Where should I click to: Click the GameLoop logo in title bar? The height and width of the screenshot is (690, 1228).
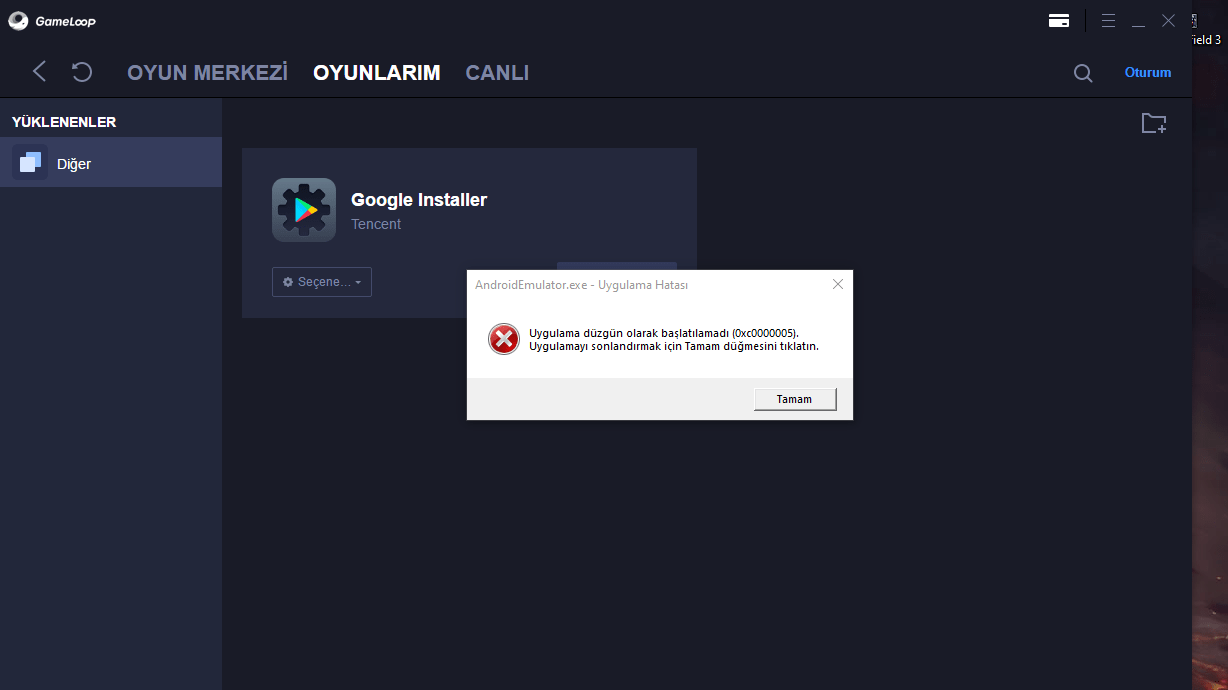pos(52,20)
